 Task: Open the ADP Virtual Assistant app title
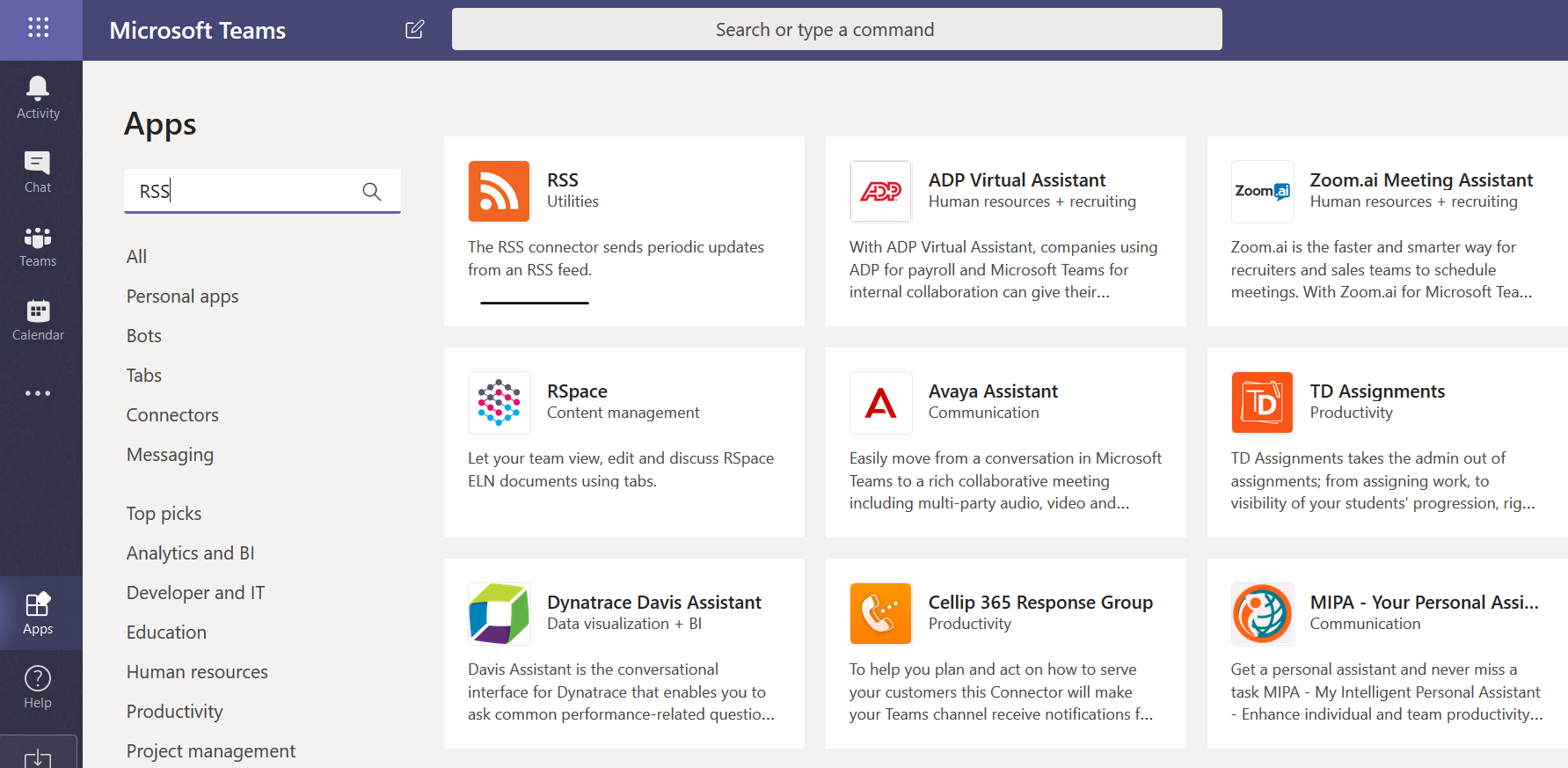pos(1017,180)
